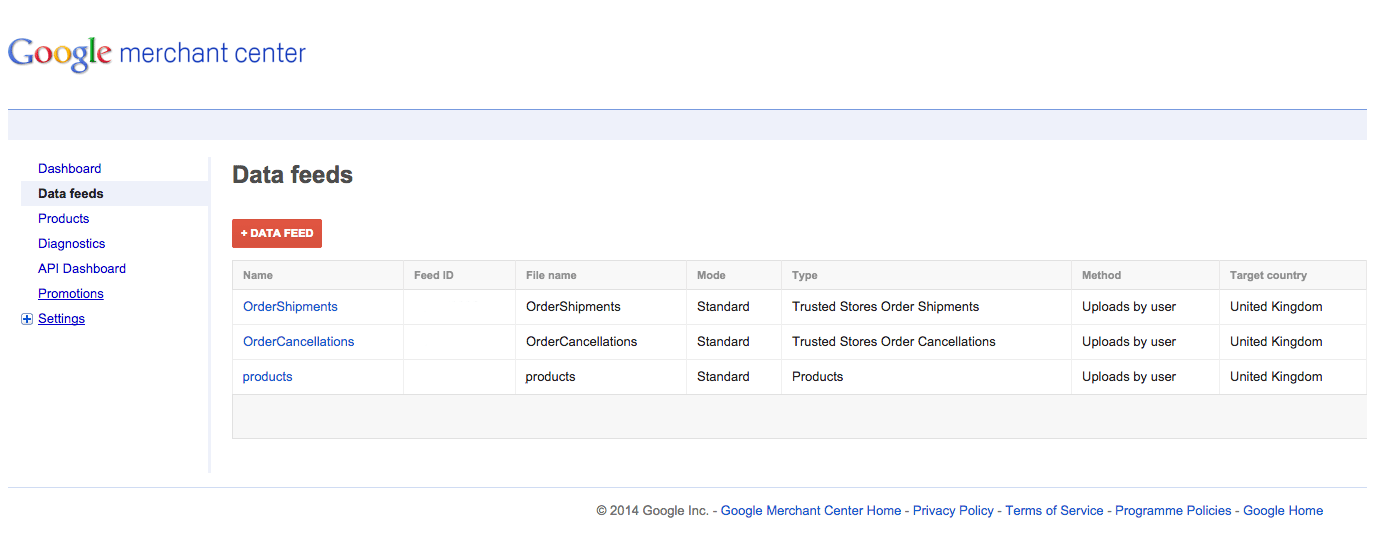
Task: Expand the Settings plus icon
Action: pyautogui.click(x=27, y=319)
